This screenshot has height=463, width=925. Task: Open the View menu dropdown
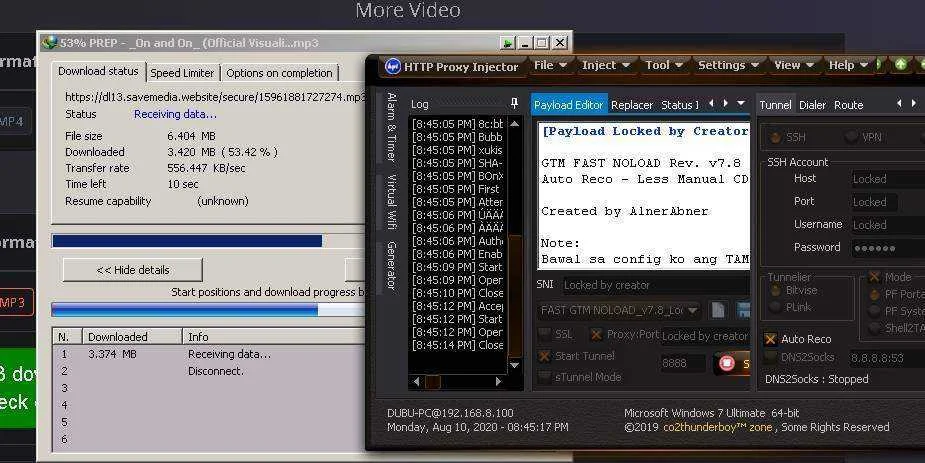click(x=793, y=65)
